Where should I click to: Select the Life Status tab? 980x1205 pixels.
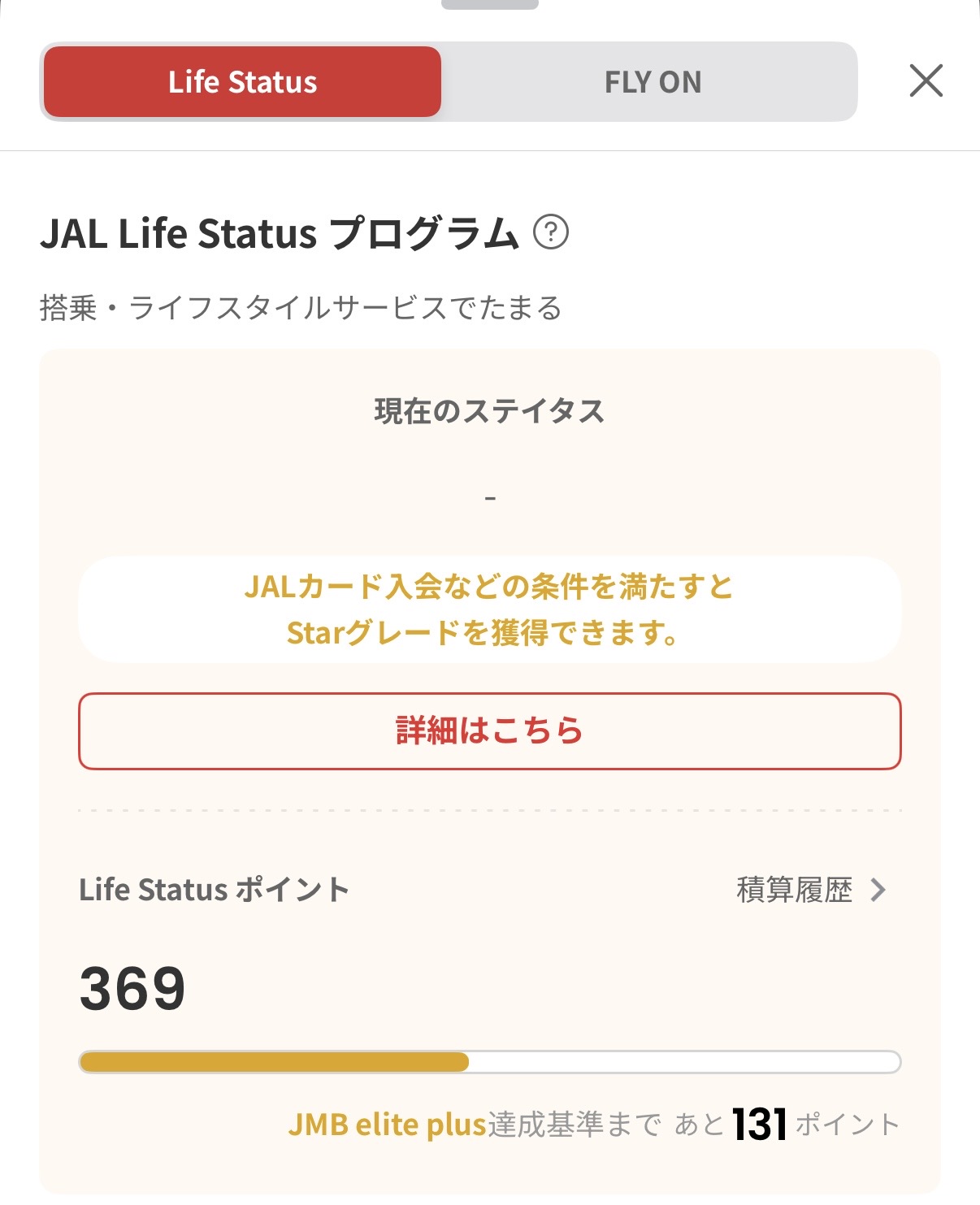point(242,82)
